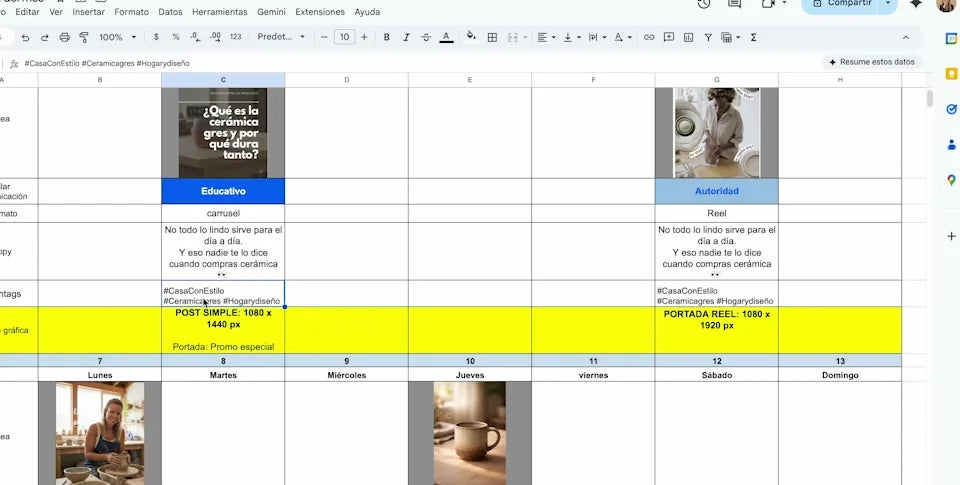Open the zoom 100% dropdown

tap(118, 37)
